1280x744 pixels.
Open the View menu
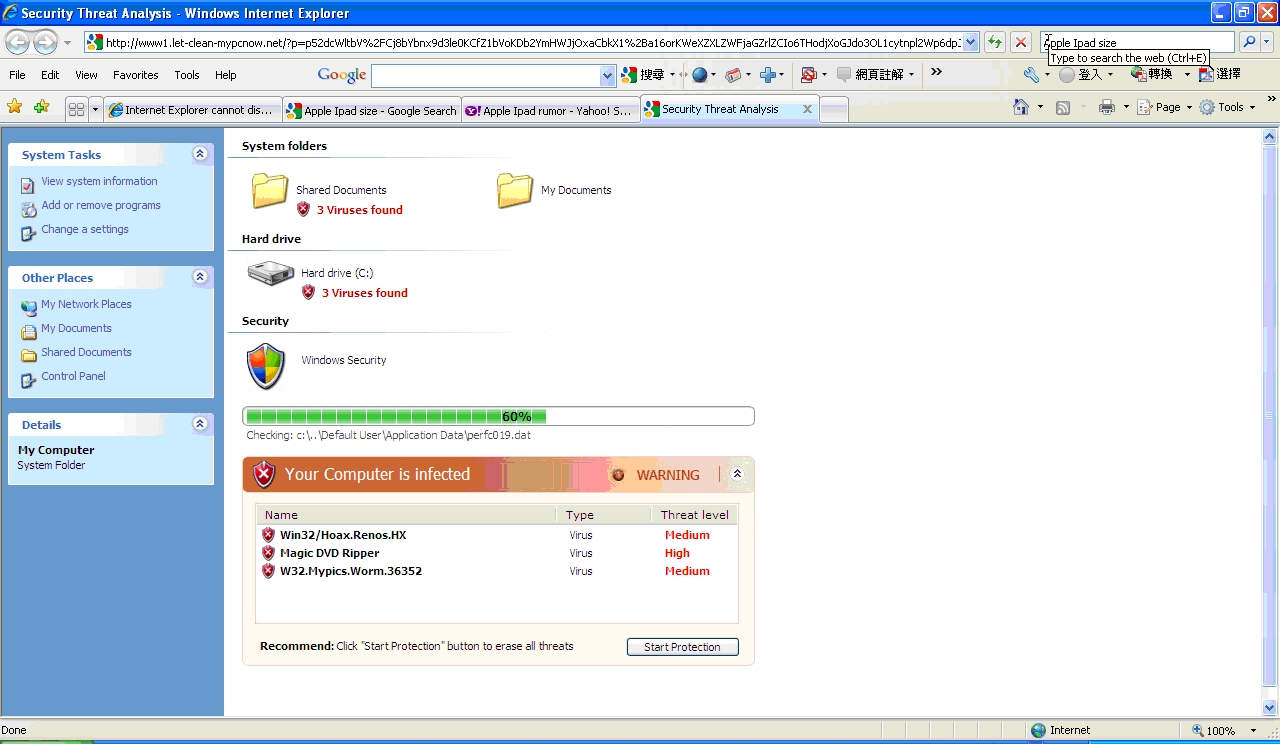pyautogui.click(x=86, y=75)
